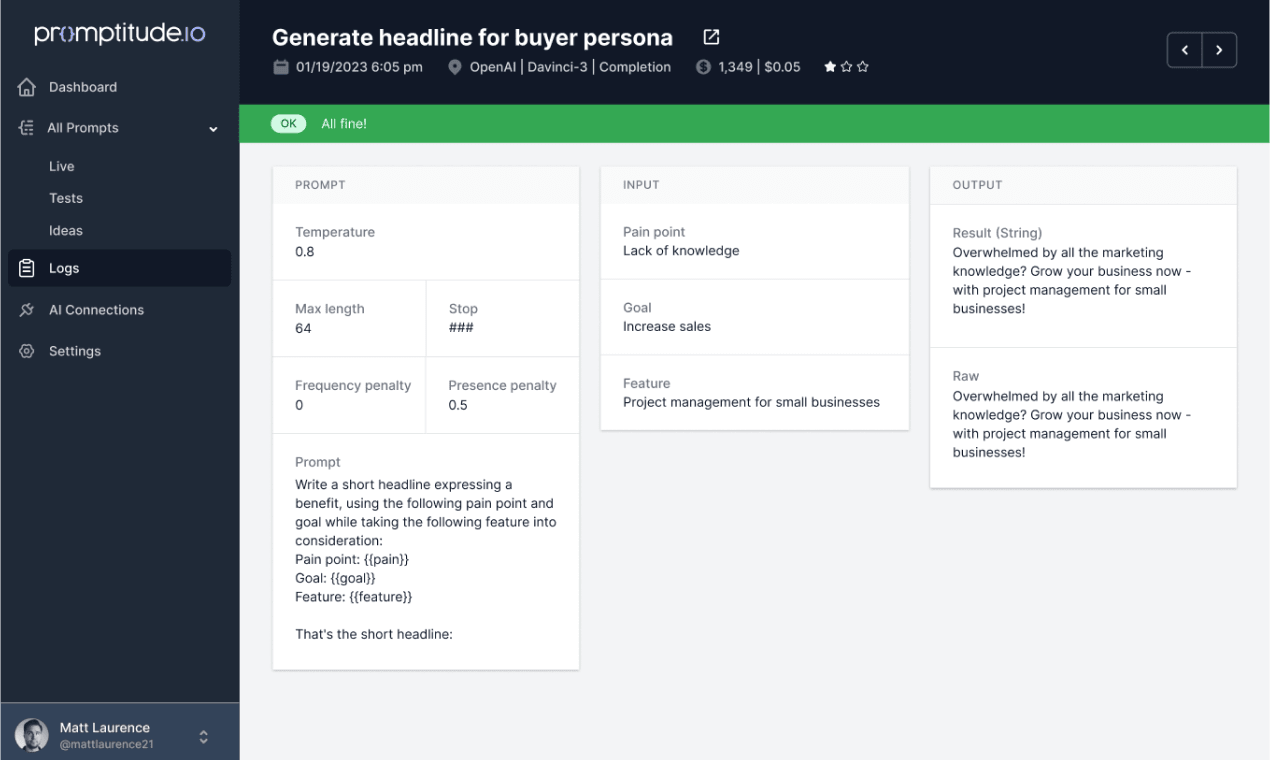Set rating to the second star
The height and width of the screenshot is (760, 1270).
(846, 67)
